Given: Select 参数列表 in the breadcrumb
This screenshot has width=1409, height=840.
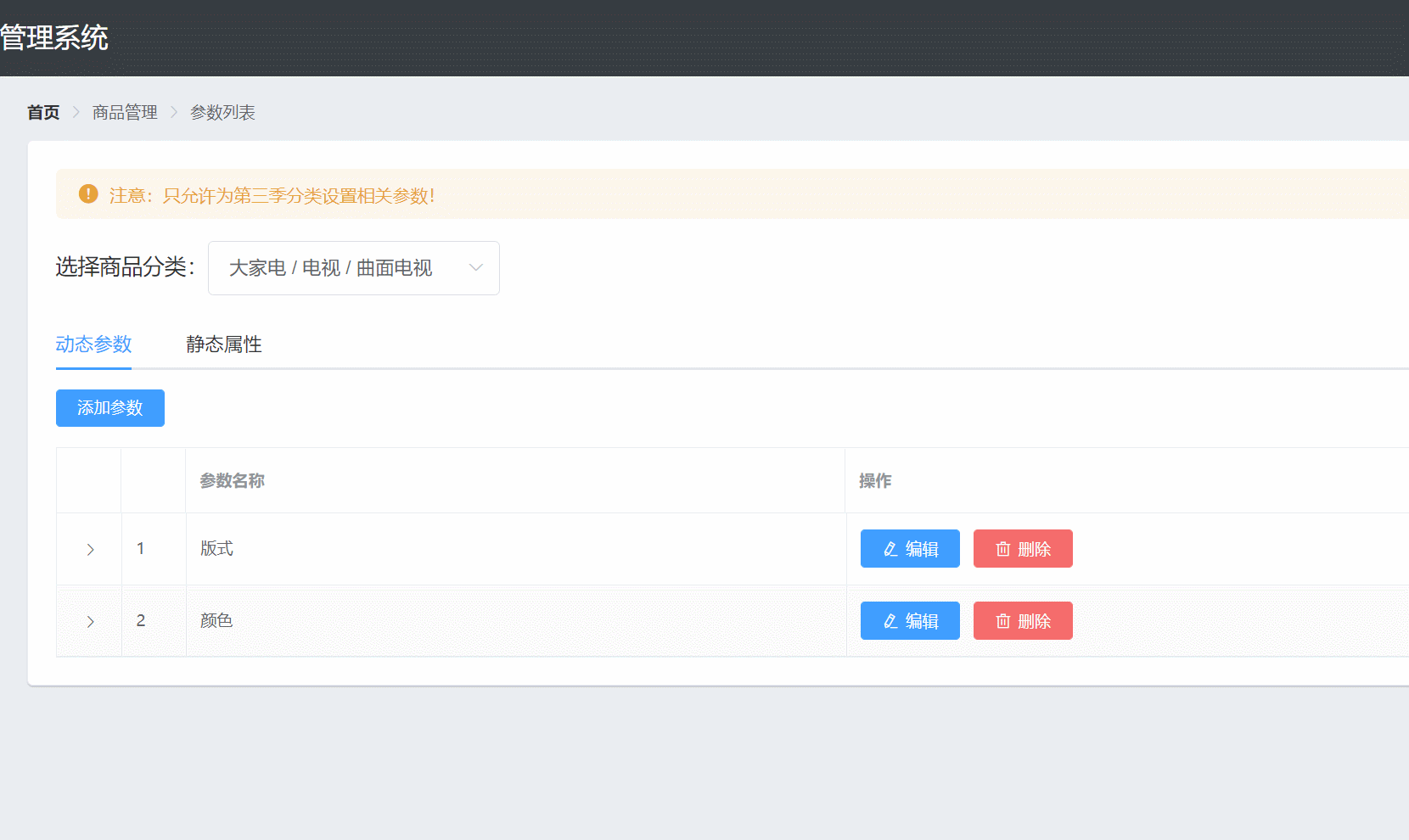Looking at the screenshot, I should 222,112.
